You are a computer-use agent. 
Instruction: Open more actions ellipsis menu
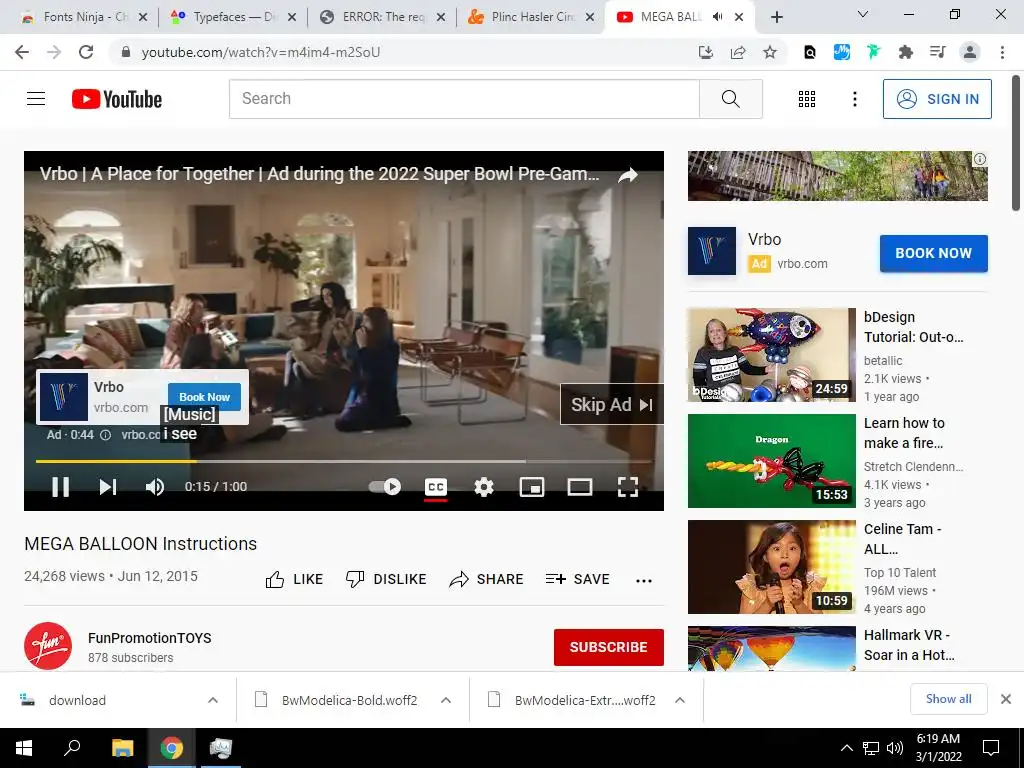pyautogui.click(x=644, y=581)
